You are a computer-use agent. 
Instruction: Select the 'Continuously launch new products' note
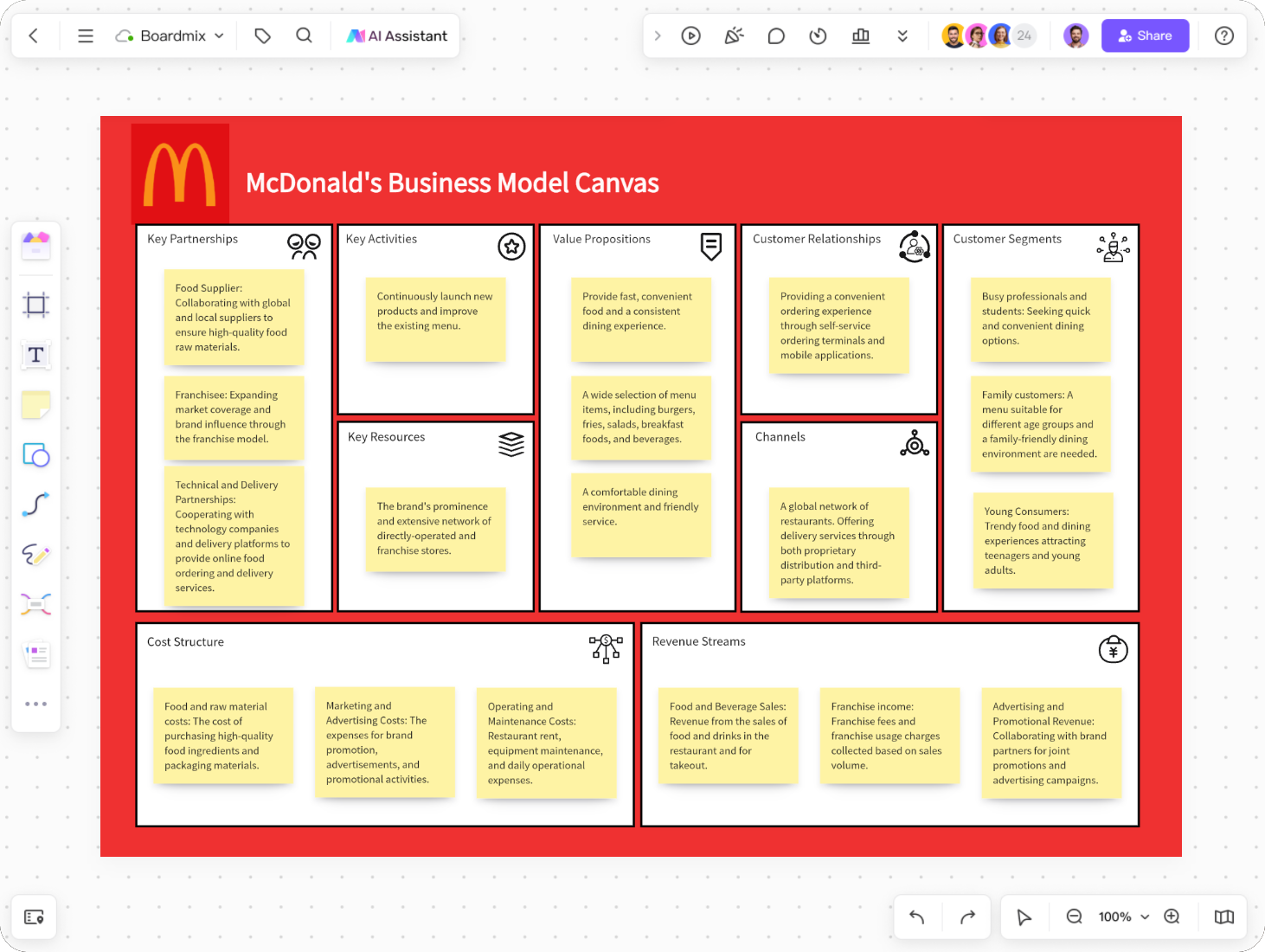point(435,318)
